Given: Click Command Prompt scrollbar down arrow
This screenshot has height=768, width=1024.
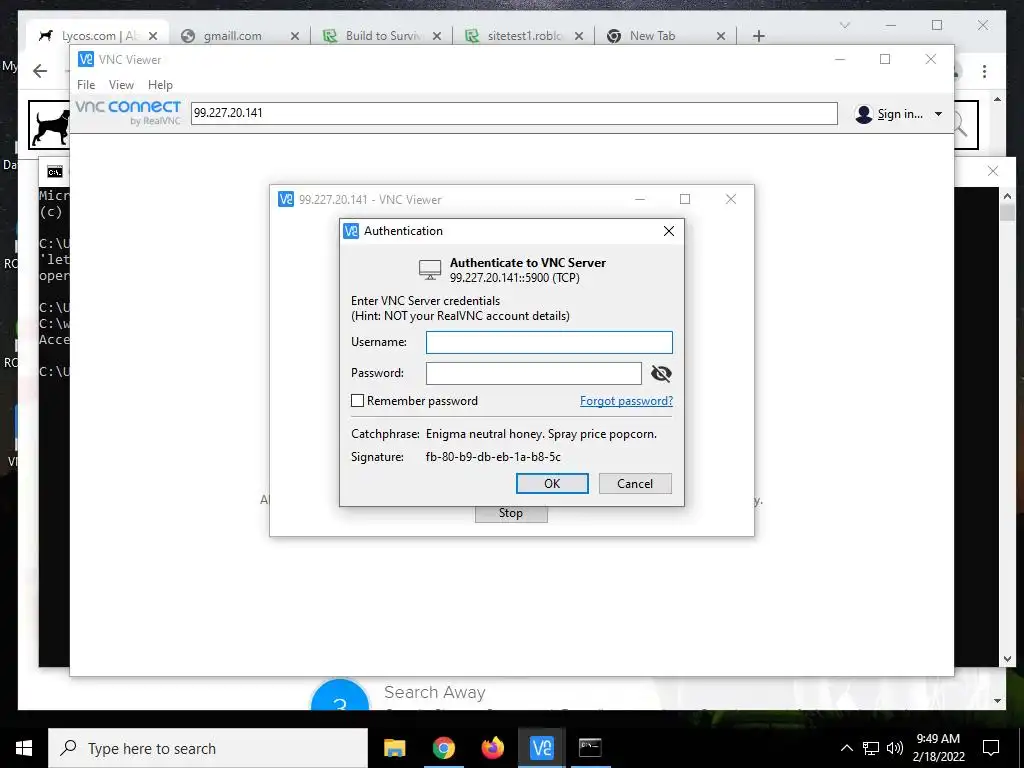Looking at the screenshot, I should (1007, 659).
